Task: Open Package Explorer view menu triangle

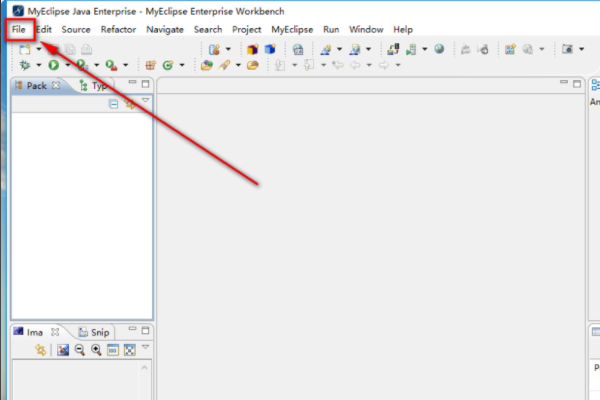Action: pos(145,100)
